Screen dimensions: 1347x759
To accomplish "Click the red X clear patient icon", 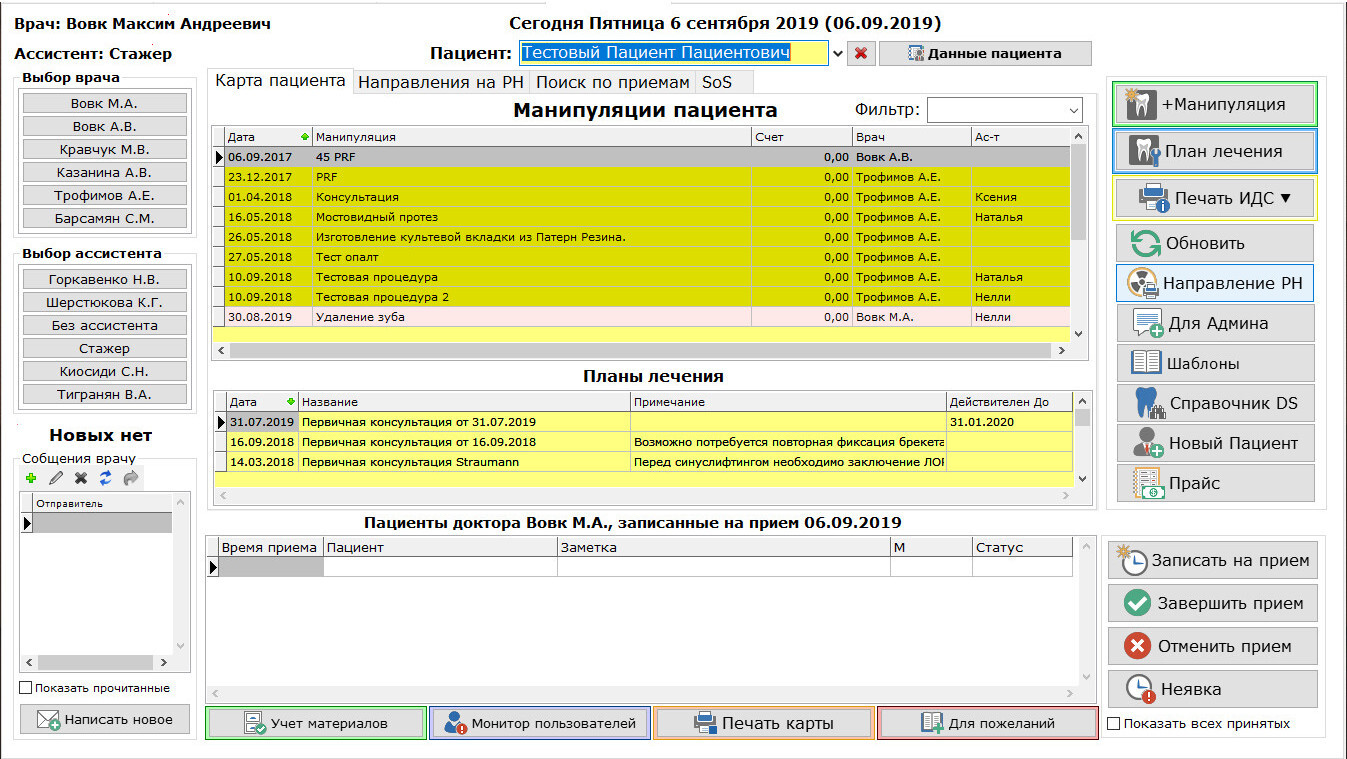I will pos(861,53).
